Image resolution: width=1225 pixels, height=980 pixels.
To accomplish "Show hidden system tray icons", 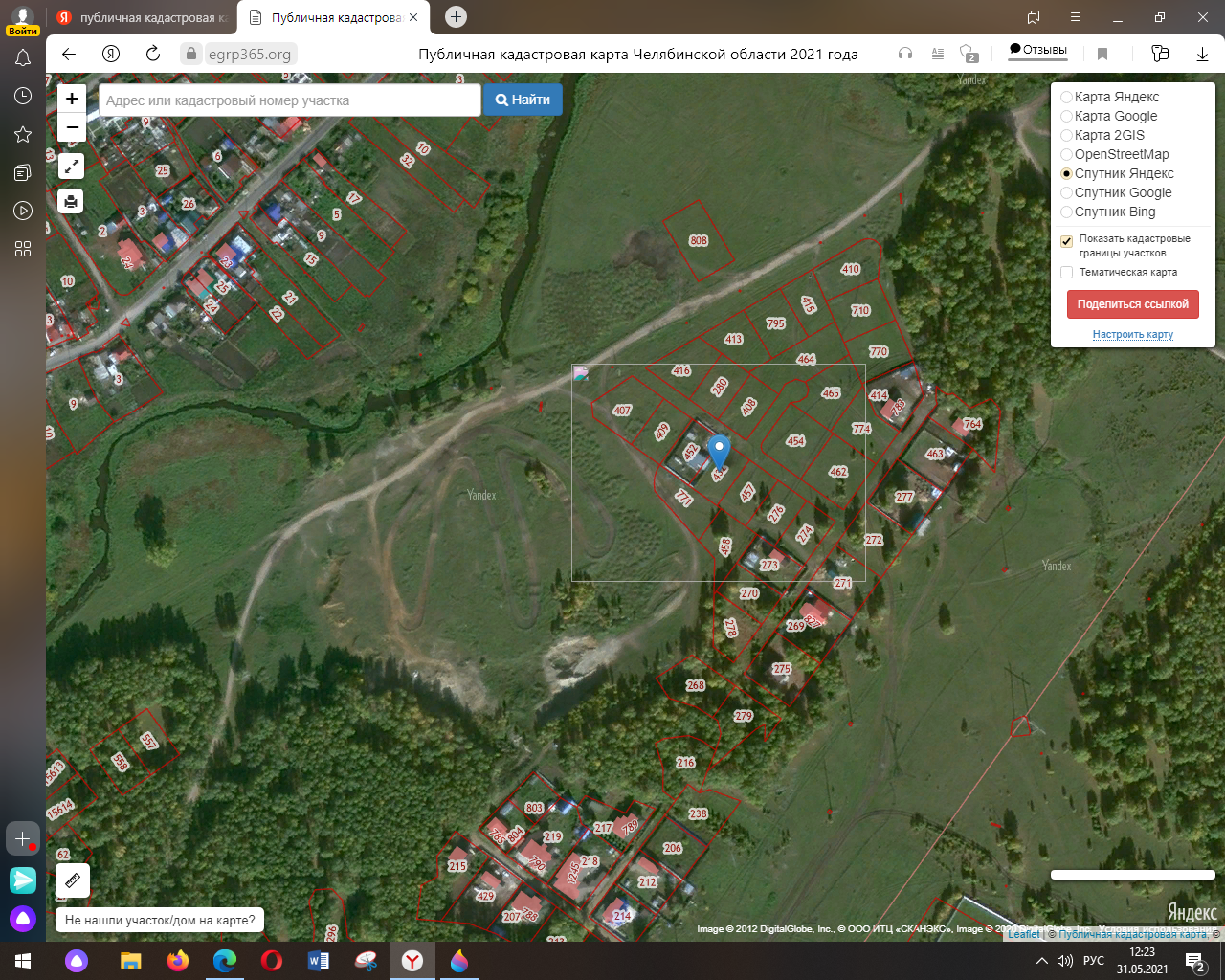I will tap(1042, 961).
